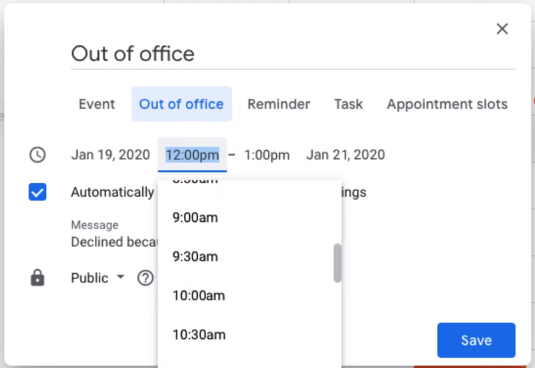This screenshot has width=535, height=368.
Task: Click the clock icon beside the dates
Action: (x=38, y=155)
